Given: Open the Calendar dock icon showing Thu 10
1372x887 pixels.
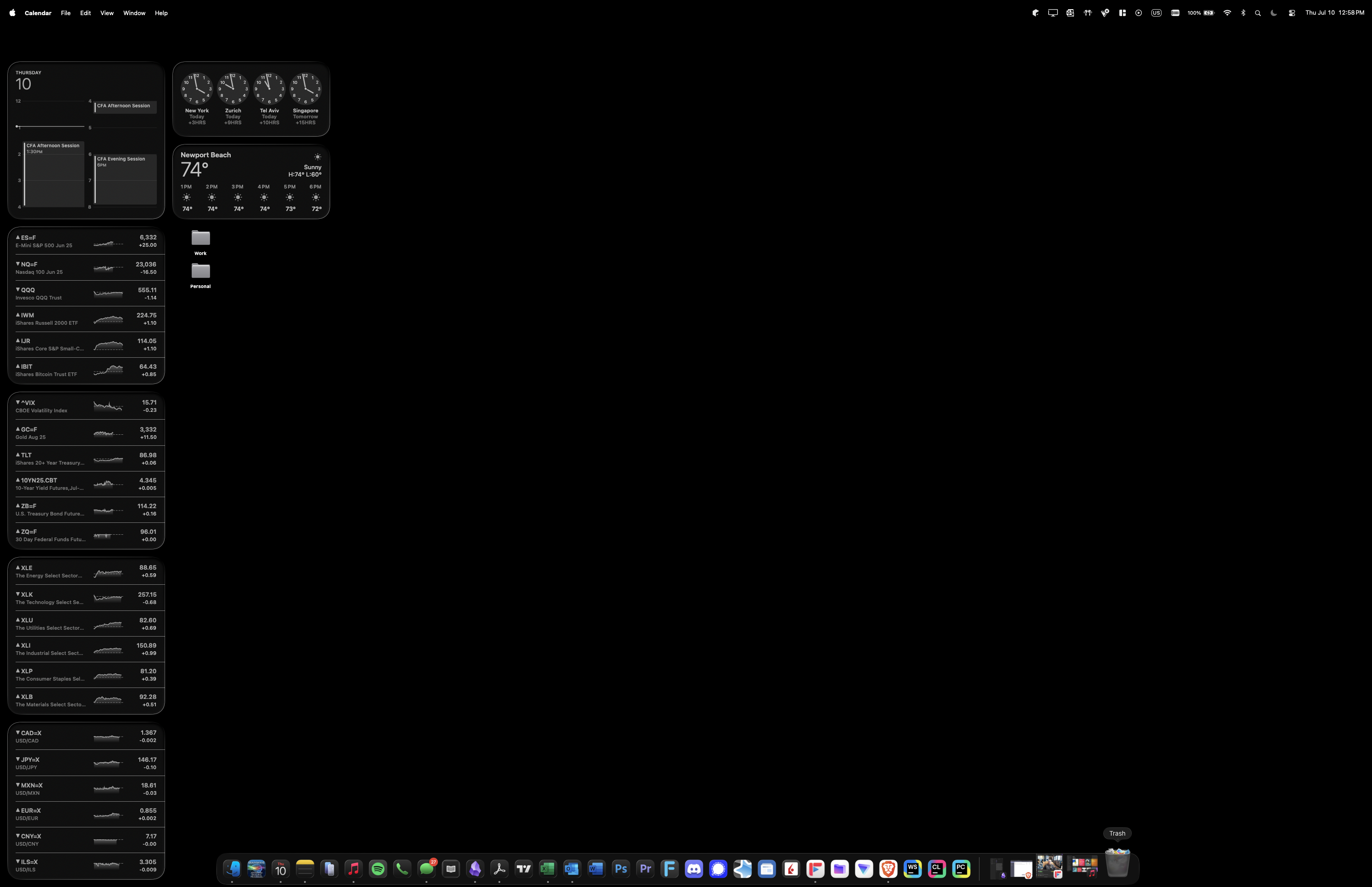Looking at the screenshot, I should [280, 869].
